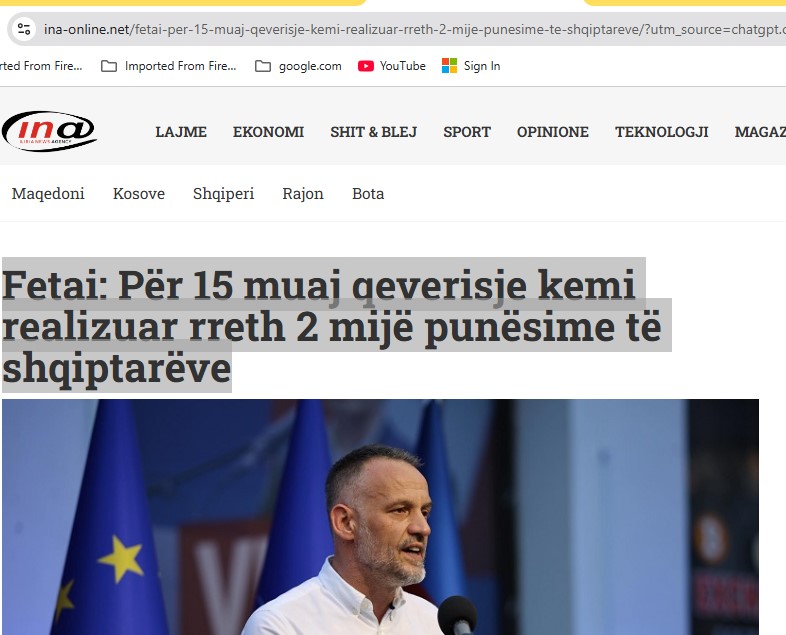Click the site information icon in address bar

coord(24,29)
